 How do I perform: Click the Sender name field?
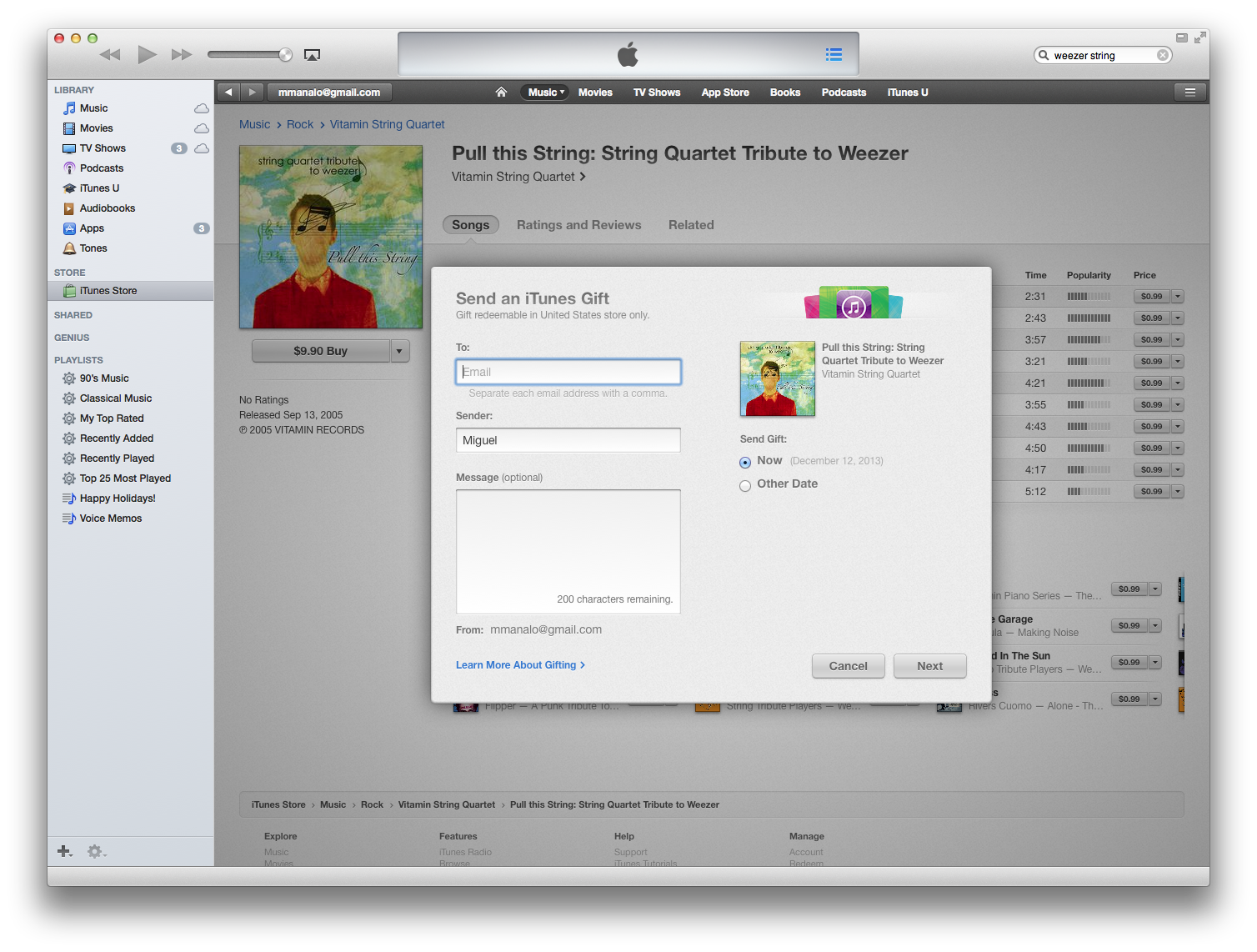coord(568,440)
